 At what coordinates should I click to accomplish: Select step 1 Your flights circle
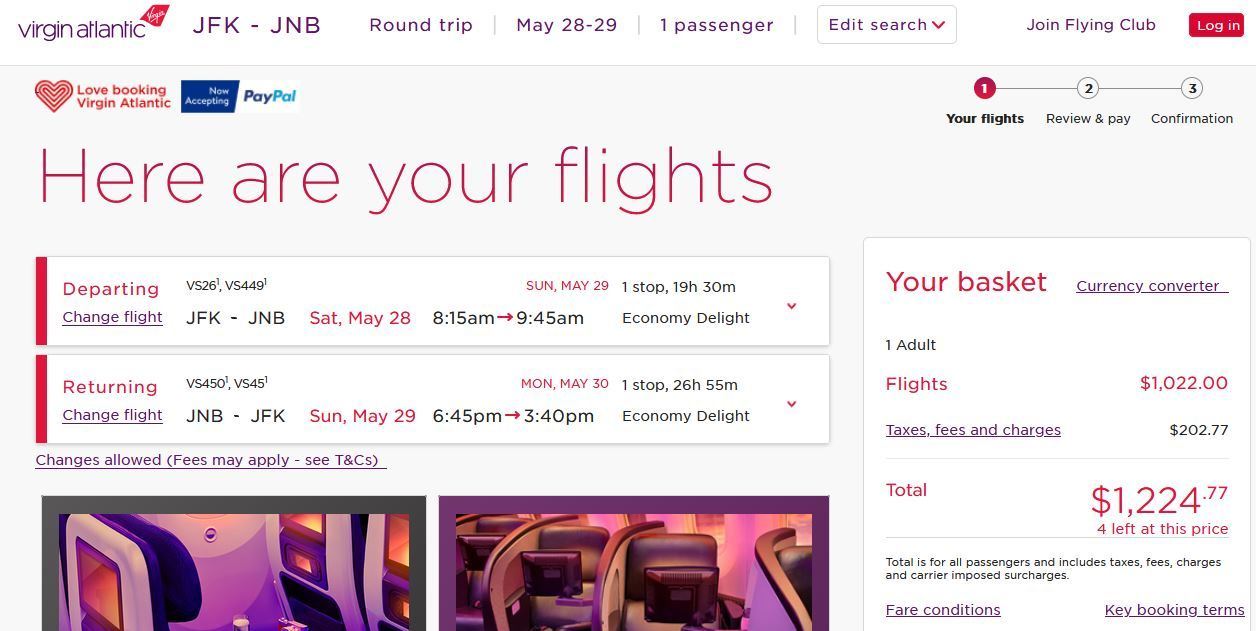pyautogui.click(x=984, y=89)
